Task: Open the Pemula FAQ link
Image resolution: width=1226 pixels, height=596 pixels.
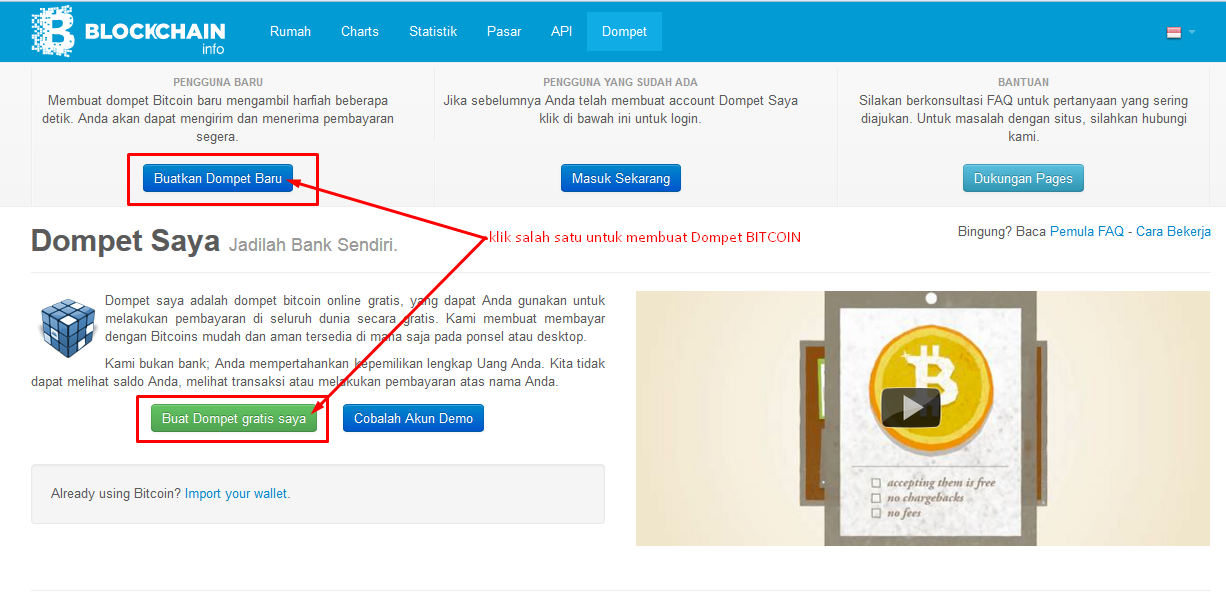Action: tap(1087, 231)
